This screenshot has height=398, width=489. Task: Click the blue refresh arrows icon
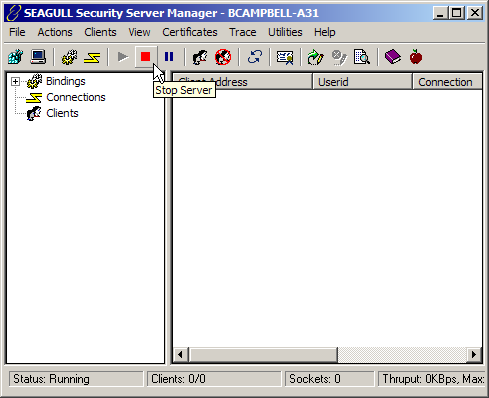(x=254, y=57)
